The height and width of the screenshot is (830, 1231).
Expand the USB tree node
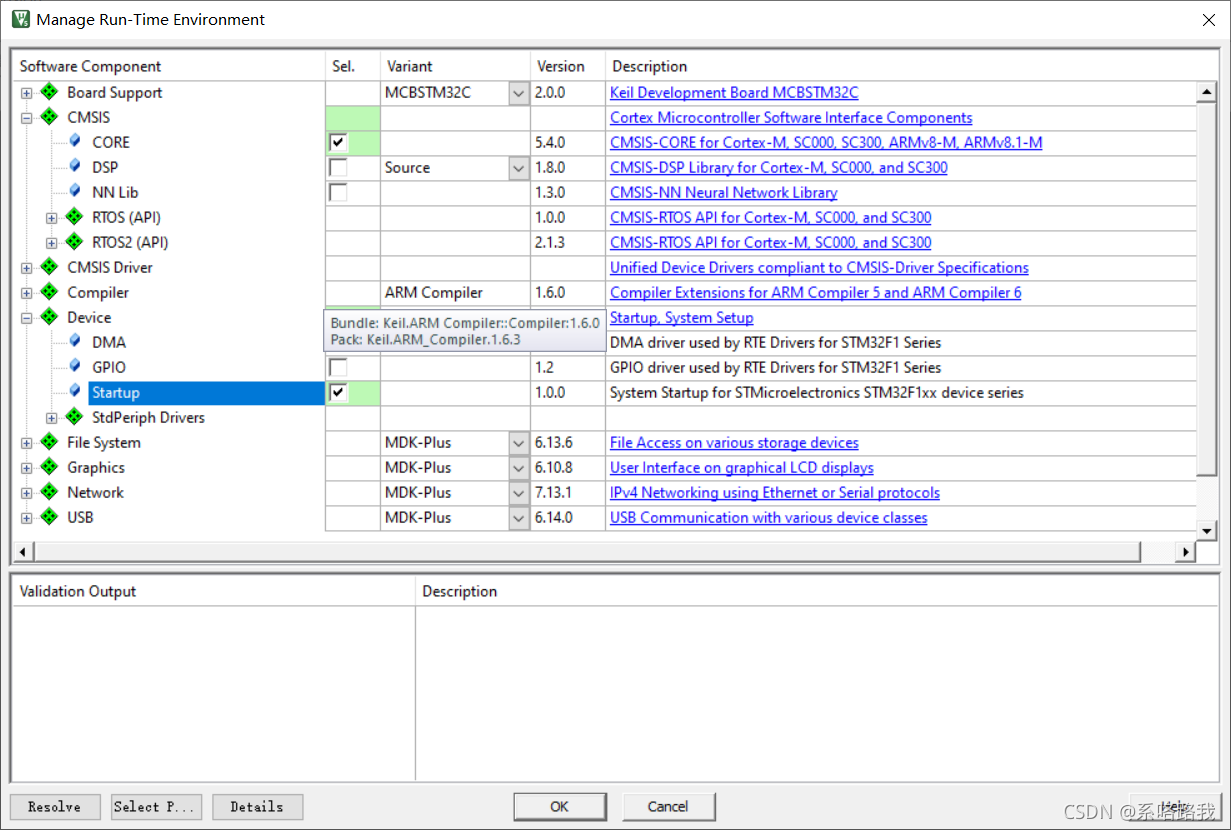pyautogui.click(x=27, y=518)
